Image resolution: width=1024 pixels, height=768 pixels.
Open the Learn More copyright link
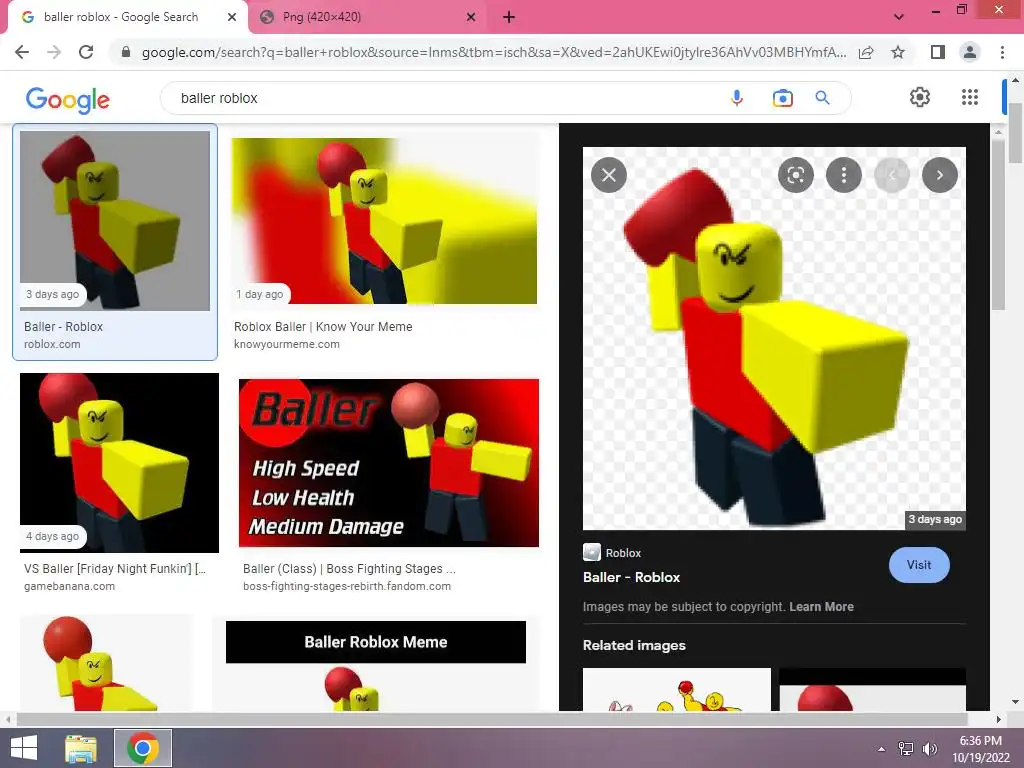821,607
